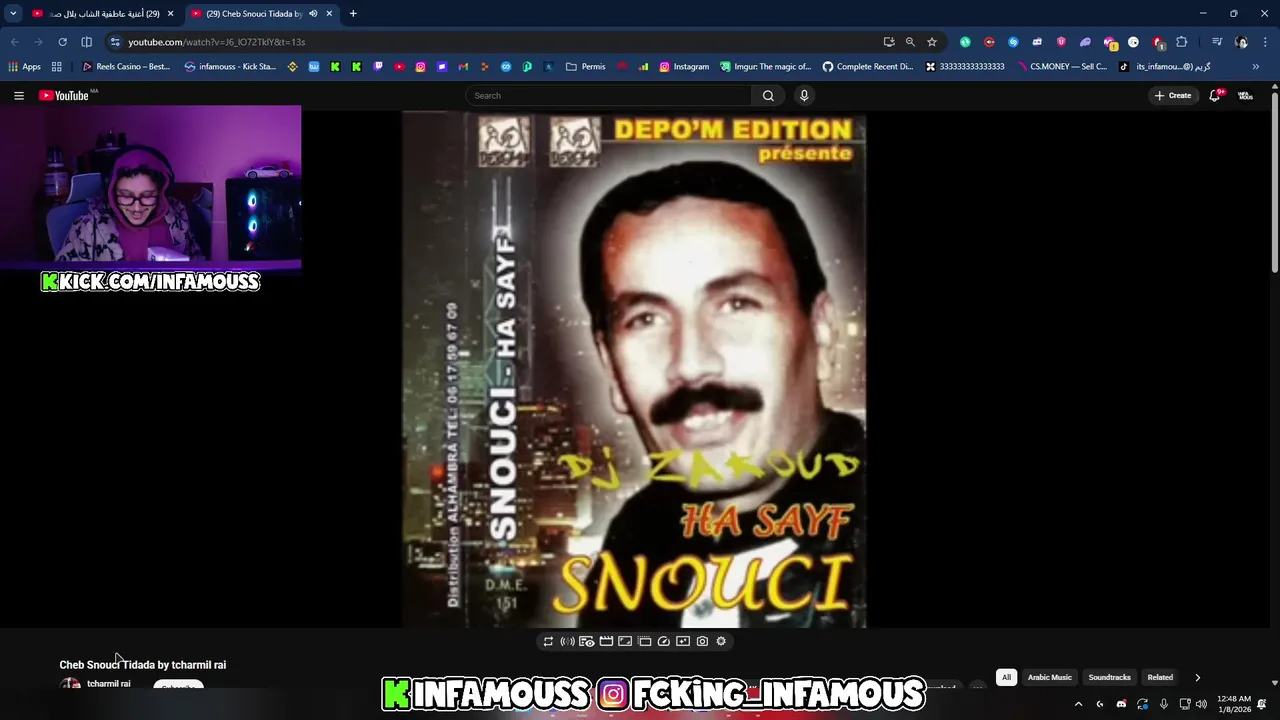
Task: Click the speedometer playback speed icon below video
Action: [663, 641]
